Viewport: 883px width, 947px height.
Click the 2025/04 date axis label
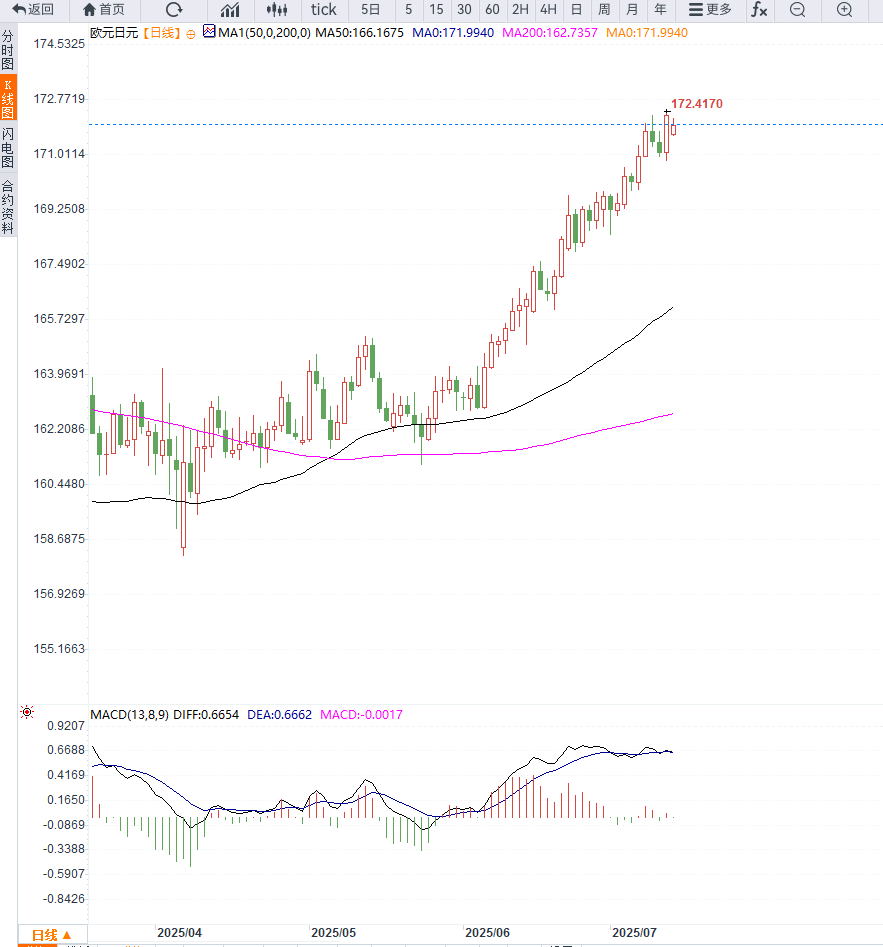click(x=179, y=933)
